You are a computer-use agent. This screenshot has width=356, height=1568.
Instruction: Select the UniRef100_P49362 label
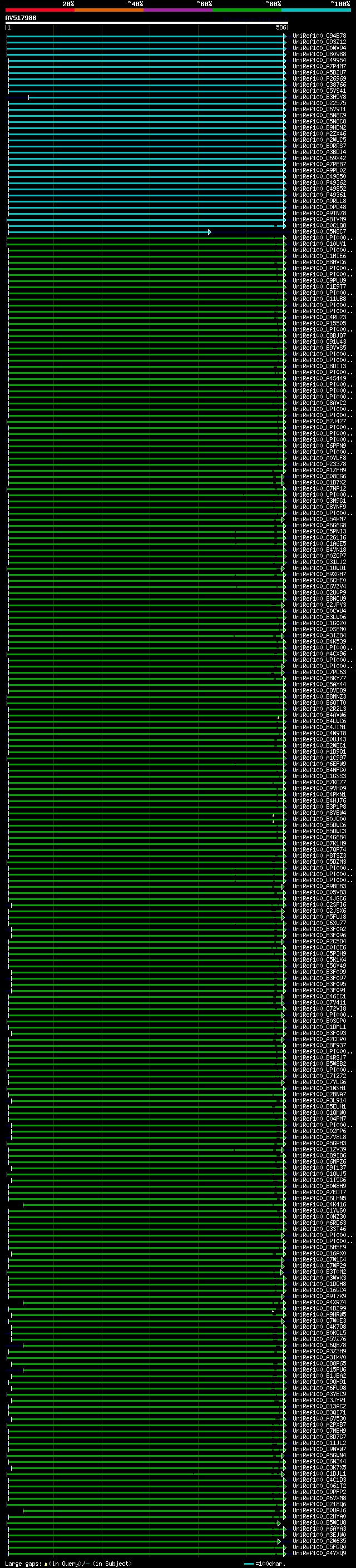pyautogui.click(x=319, y=182)
